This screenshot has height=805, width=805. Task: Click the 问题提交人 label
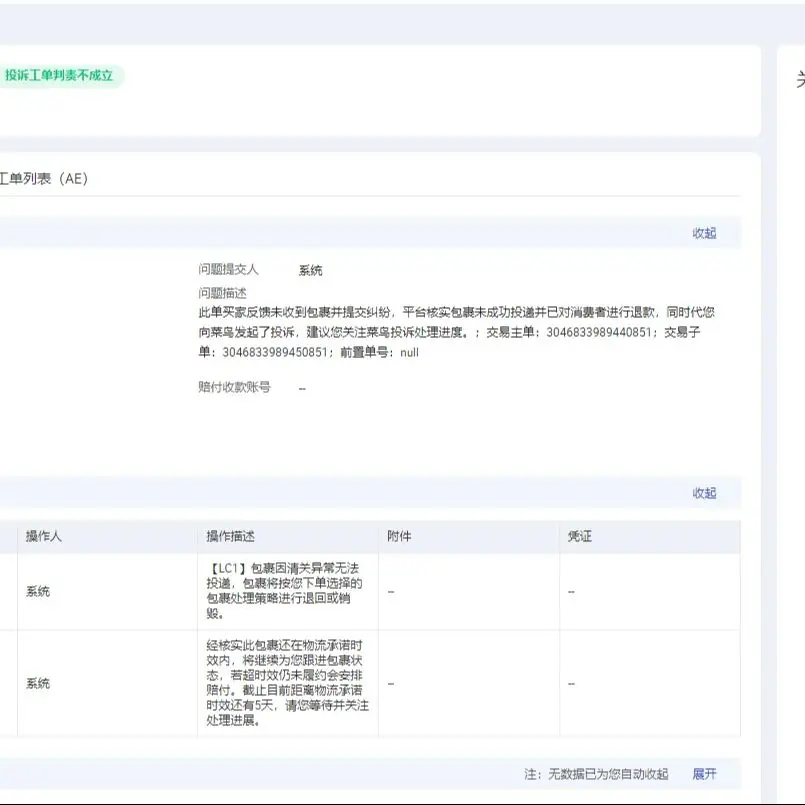[228, 269]
